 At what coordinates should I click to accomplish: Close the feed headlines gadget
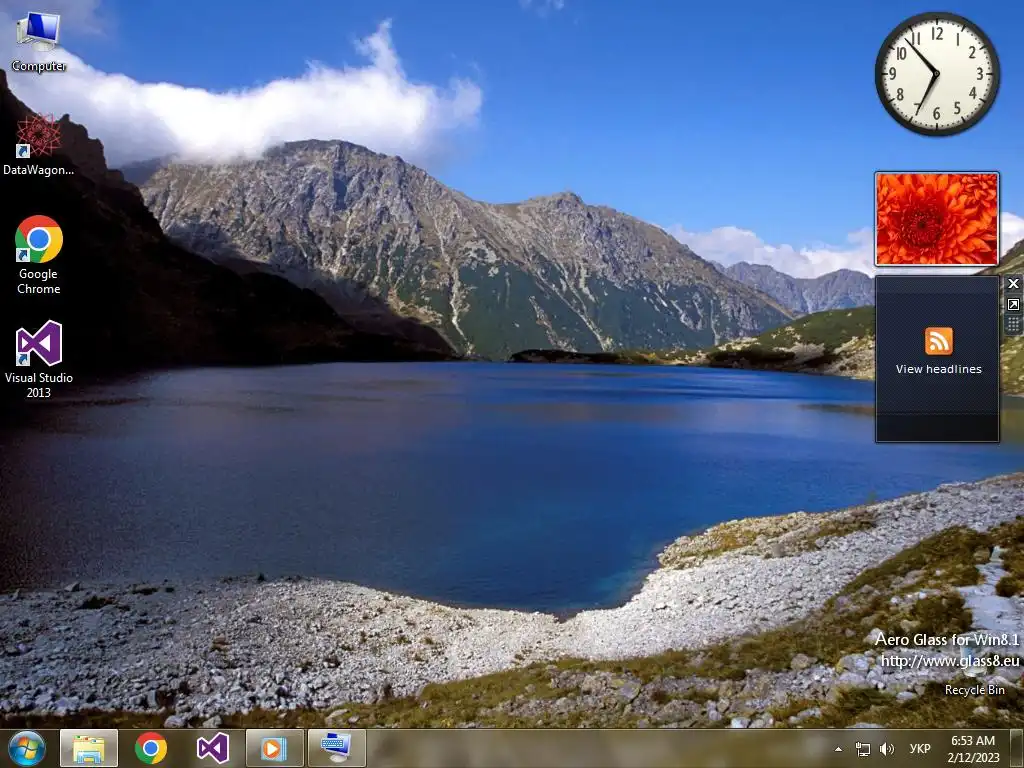pos(1013,283)
